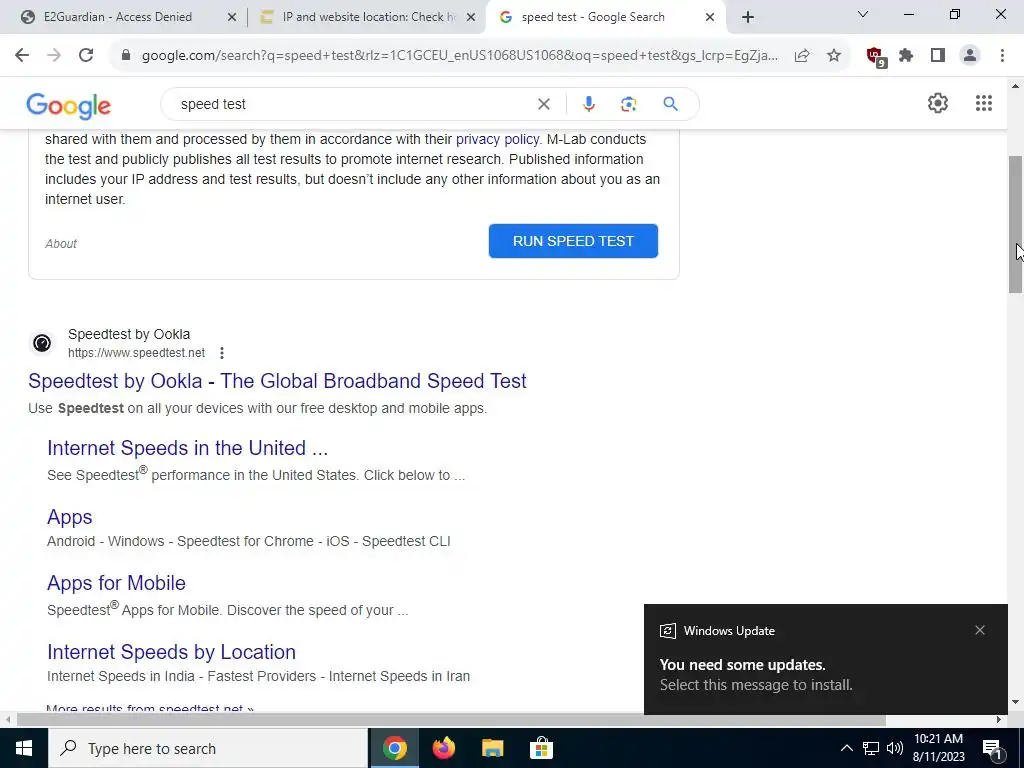Click About under speed test card
The width and height of the screenshot is (1024, 768).
[61, 244]
